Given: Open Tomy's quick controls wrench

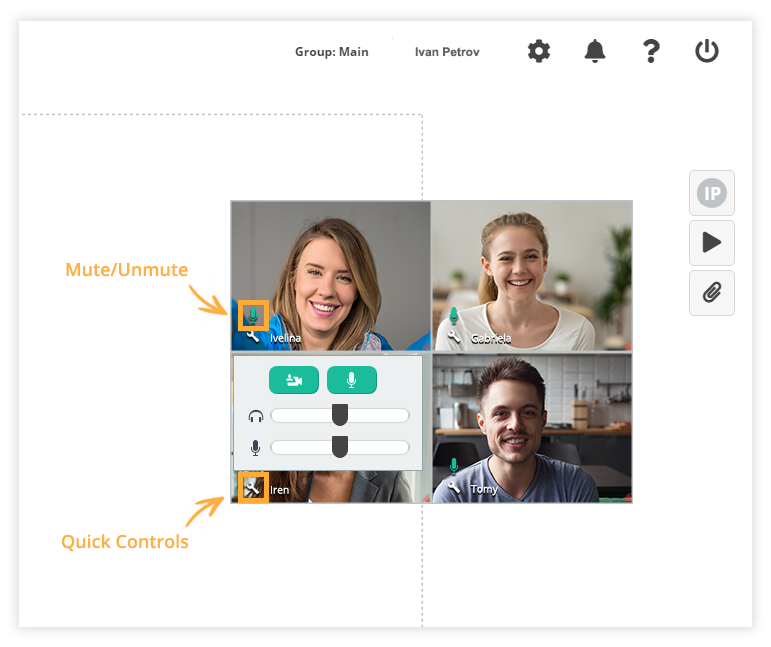Looking at the screenshot, I should pos(454,487).
